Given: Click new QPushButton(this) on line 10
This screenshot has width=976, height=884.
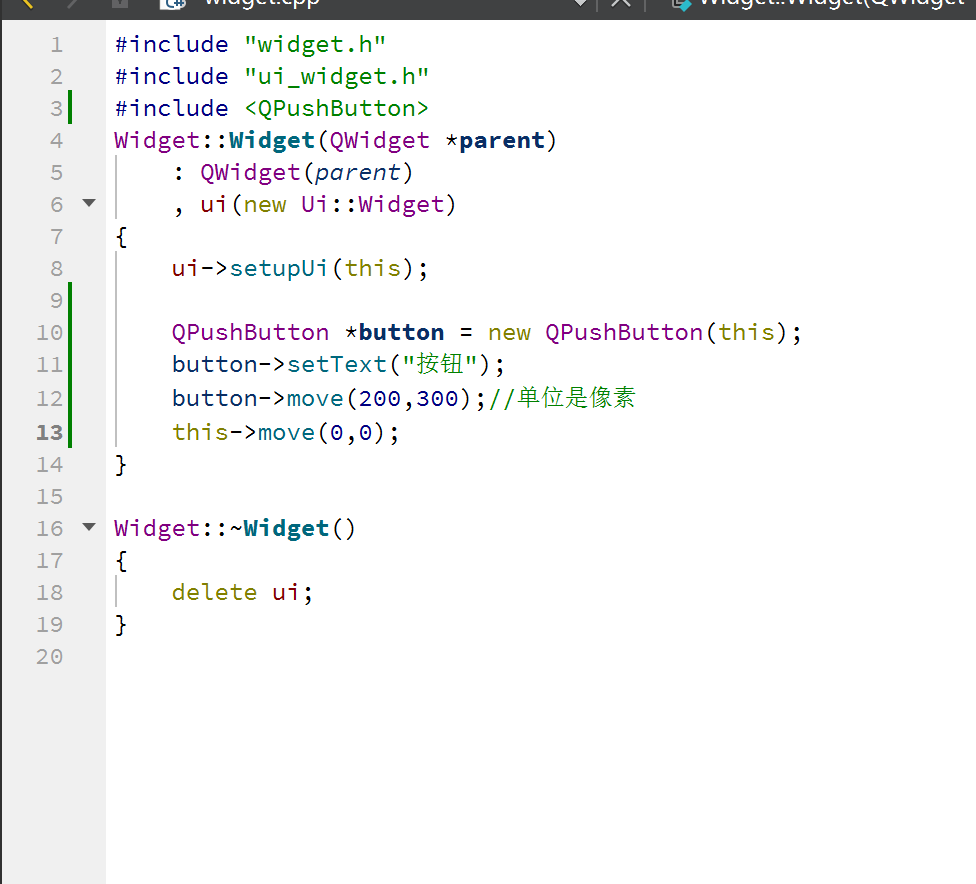Looking at the screenshot, I should 639,332.
